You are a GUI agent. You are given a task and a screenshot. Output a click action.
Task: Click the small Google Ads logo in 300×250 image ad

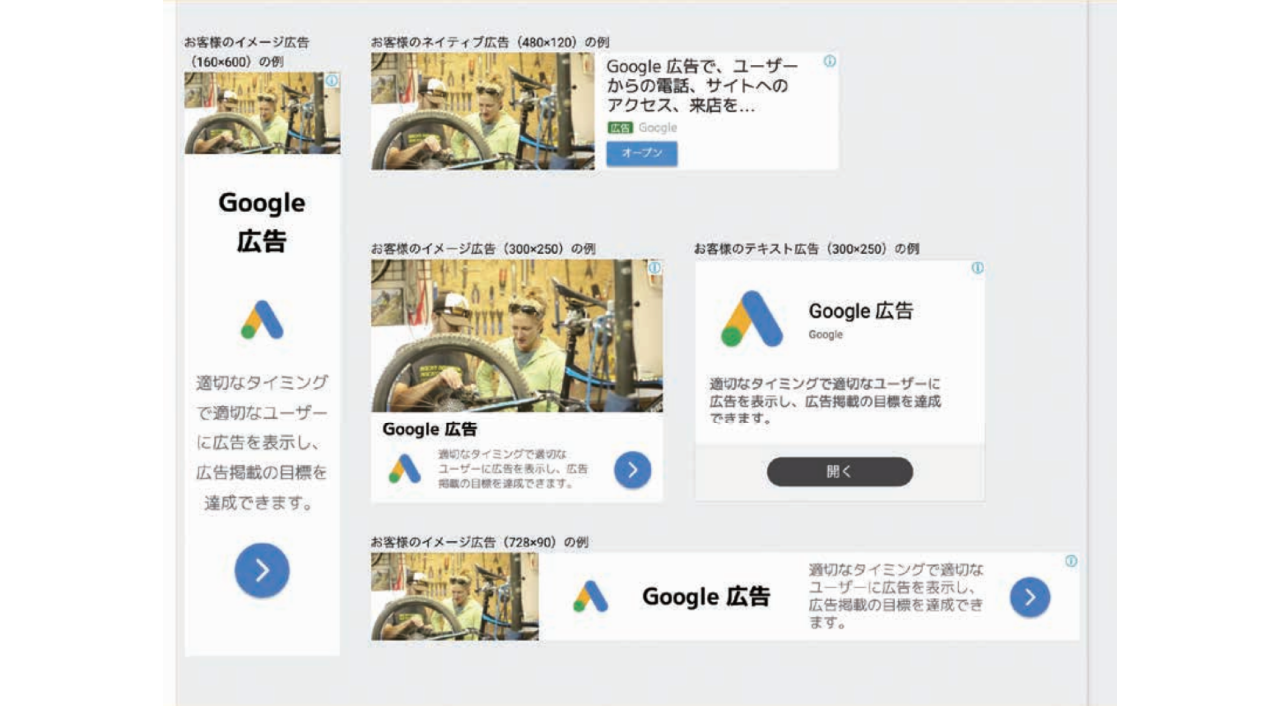(x=404, y=469)
